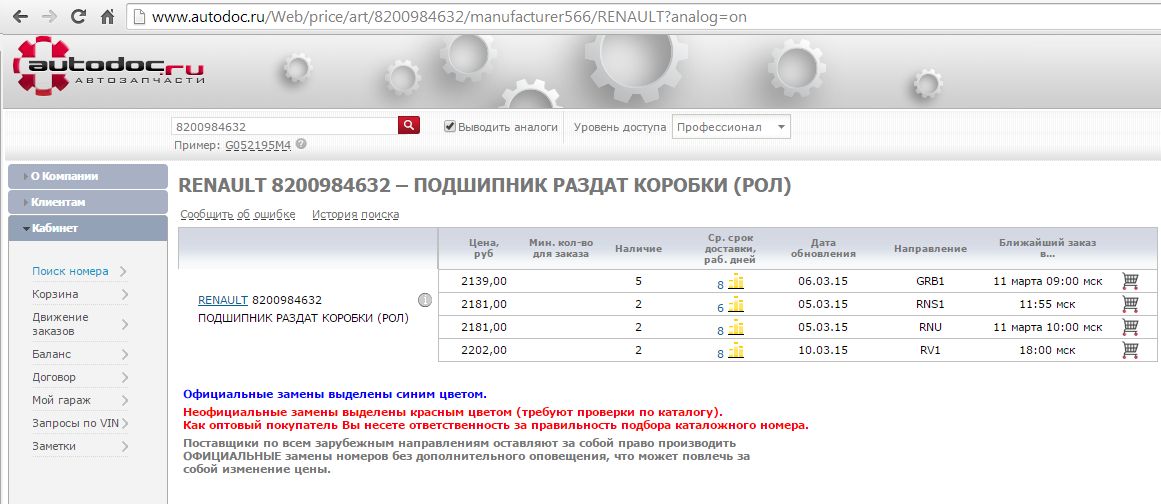Click the autodoc.ru logo

(108, 66)
